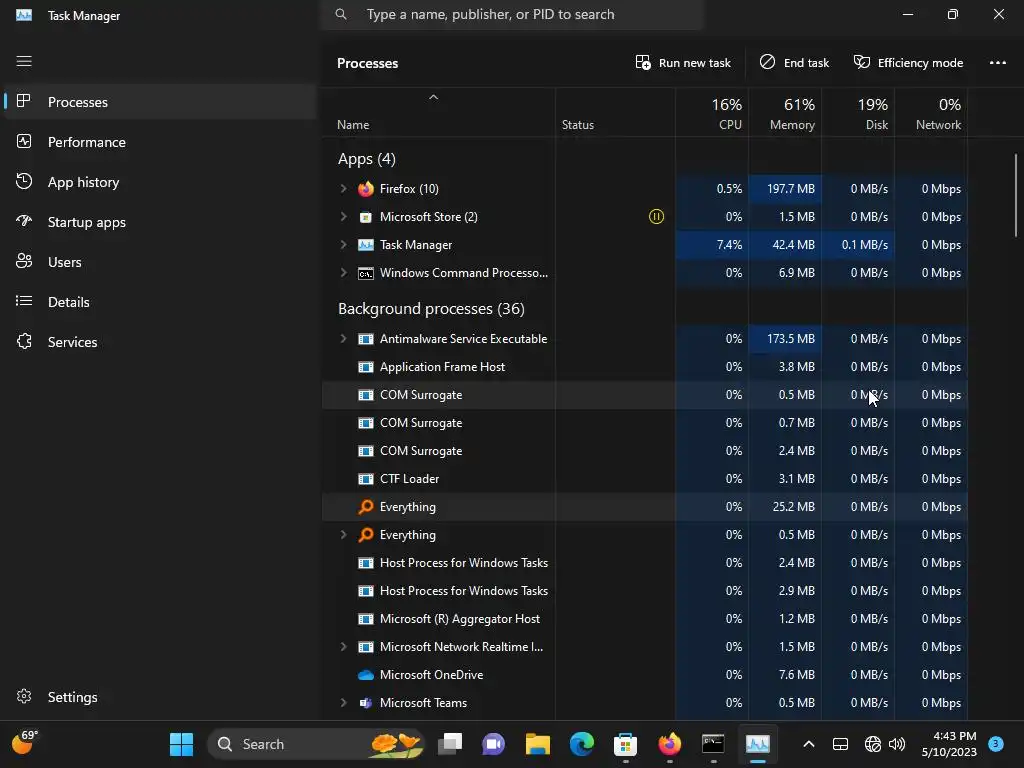1024x768 pixels.
Task: Expand the second Everything process group
Action: 344,535
